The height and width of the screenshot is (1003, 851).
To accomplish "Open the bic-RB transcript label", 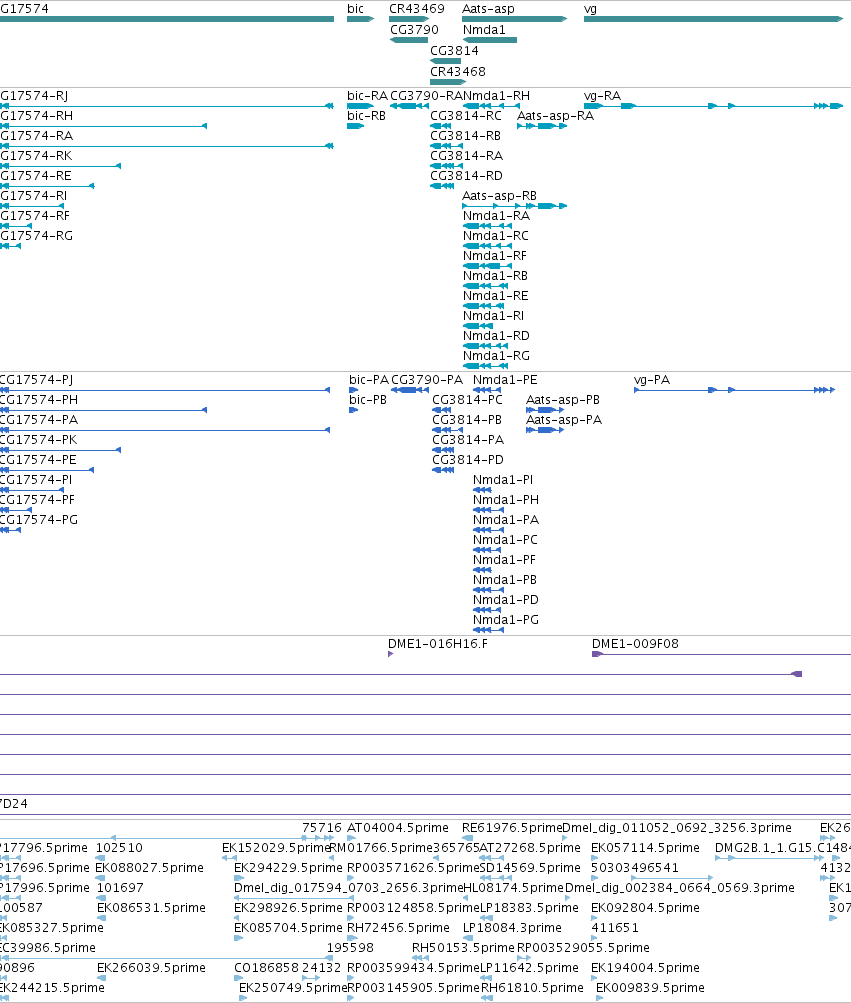I will 367,116.
